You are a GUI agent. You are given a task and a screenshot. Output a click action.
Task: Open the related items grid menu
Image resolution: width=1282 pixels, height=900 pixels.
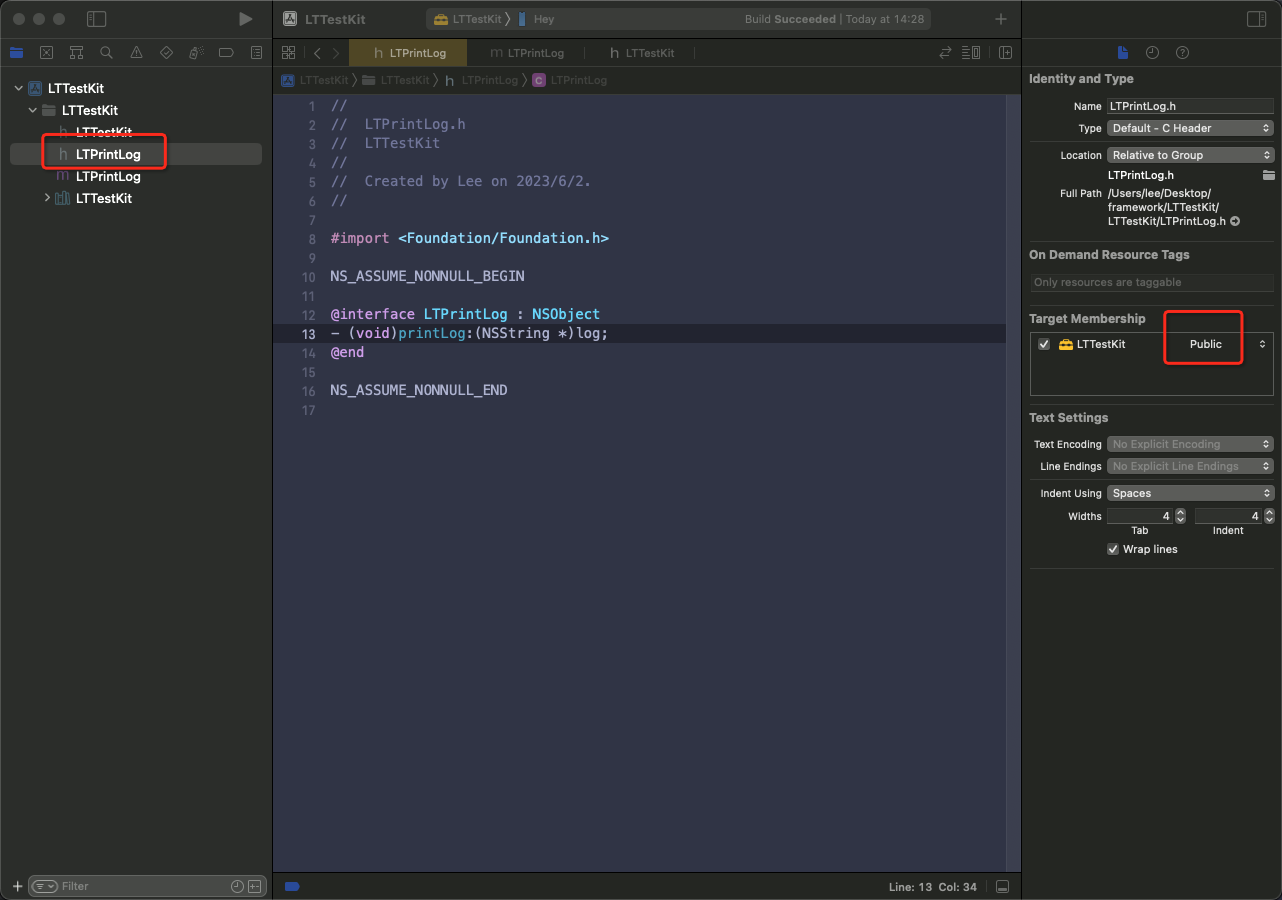tap(289, 53)
